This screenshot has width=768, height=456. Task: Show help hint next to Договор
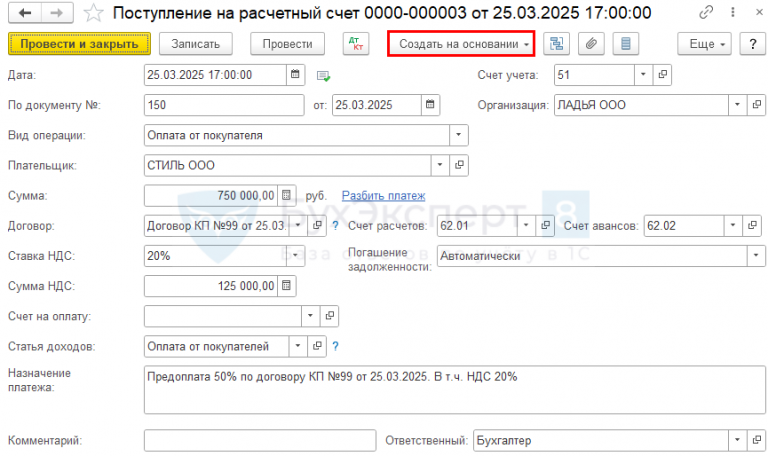click(x=336, y=226)
